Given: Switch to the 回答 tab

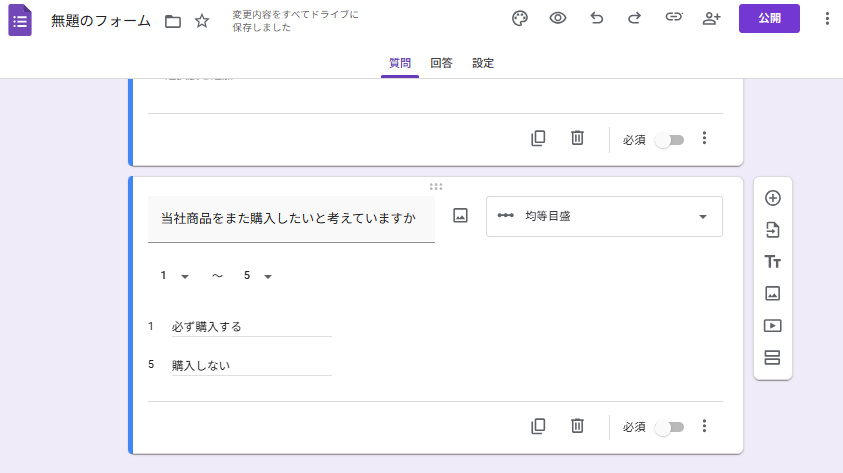Looking at the screenshot, I should coord(441,63).
